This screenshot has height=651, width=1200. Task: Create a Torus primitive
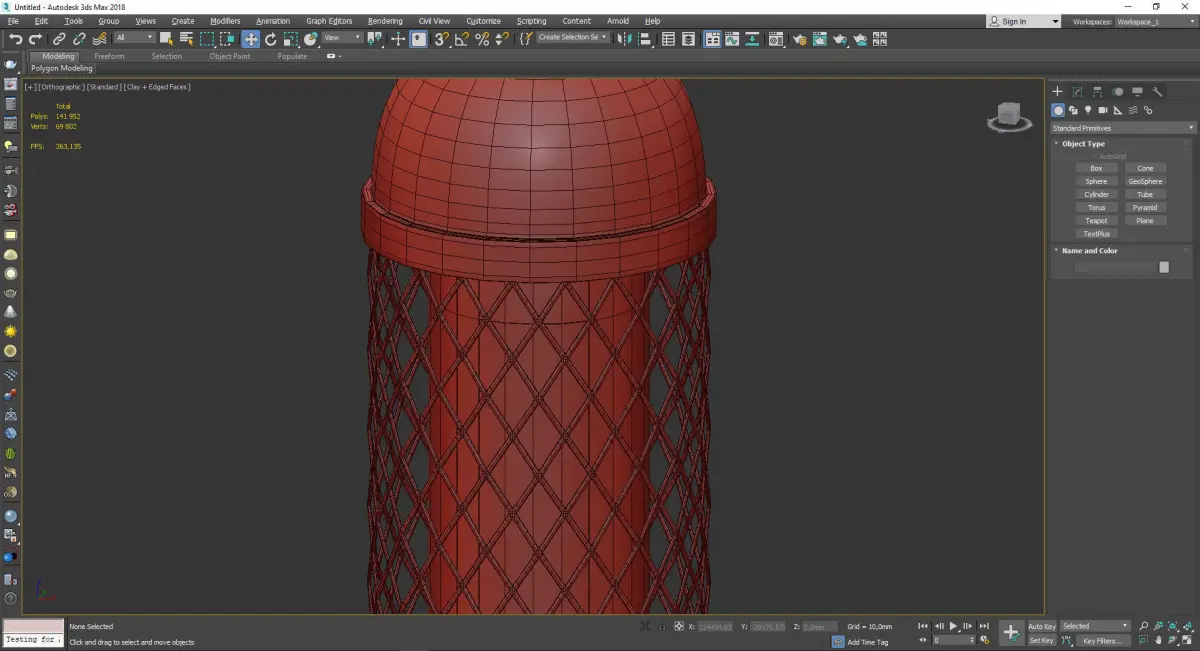1096,207
